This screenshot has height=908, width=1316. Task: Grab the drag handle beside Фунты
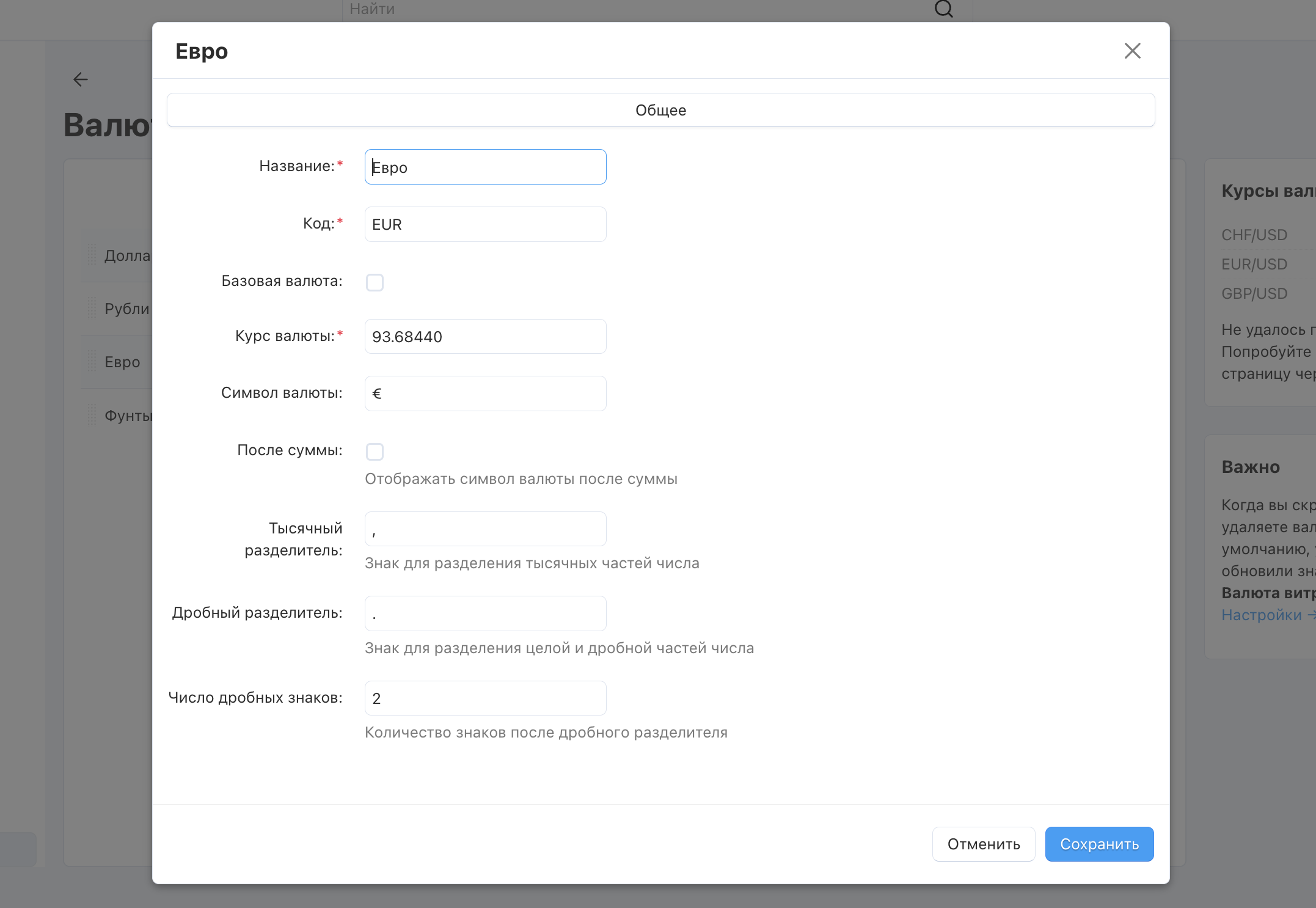[92, 416]
